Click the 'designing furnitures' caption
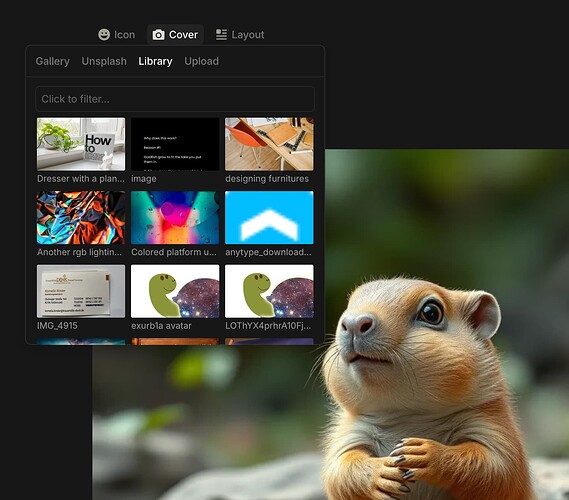The width and height of the screenshot is (569, 500). coord(267,179)
